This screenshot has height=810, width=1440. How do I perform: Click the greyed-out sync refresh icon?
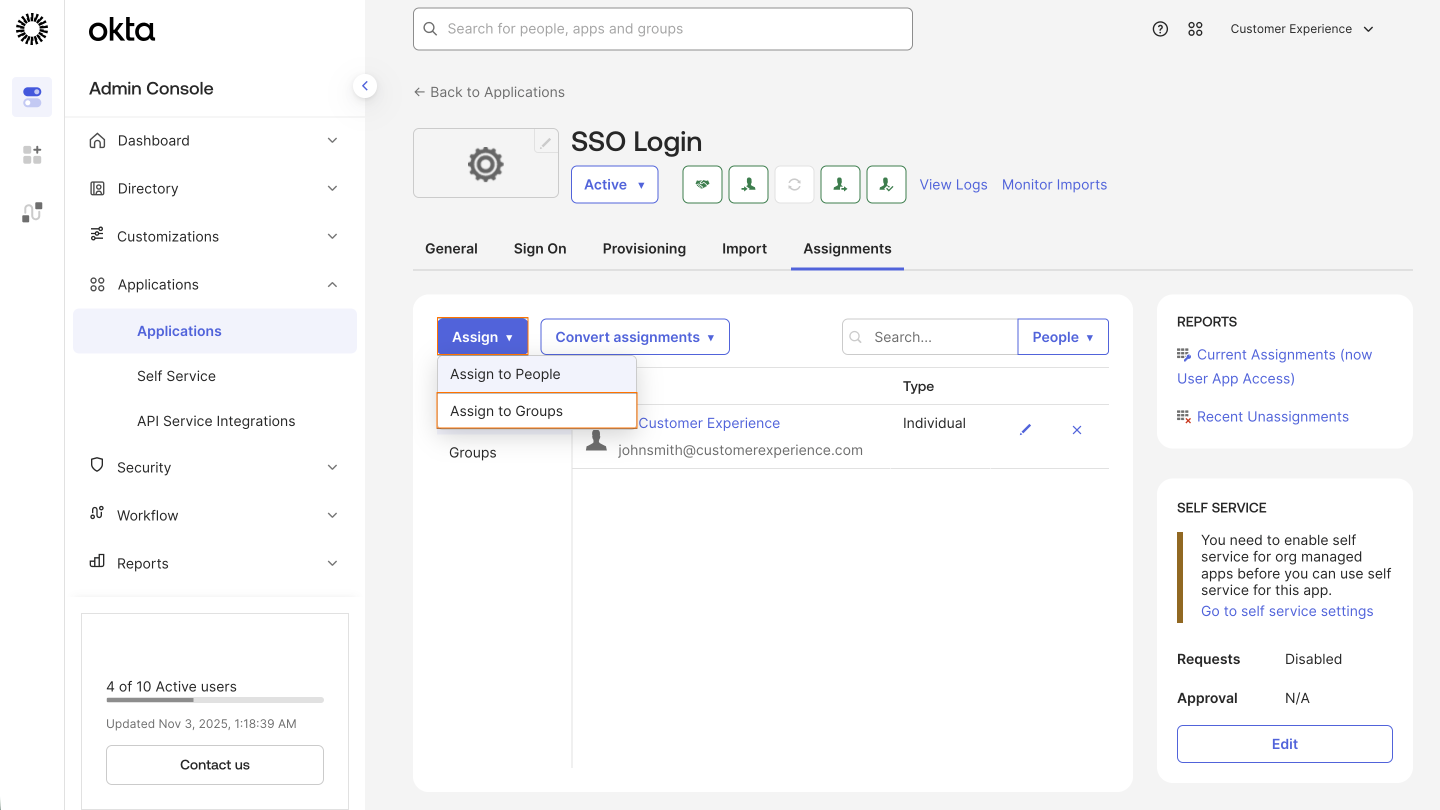pos(794,184)
